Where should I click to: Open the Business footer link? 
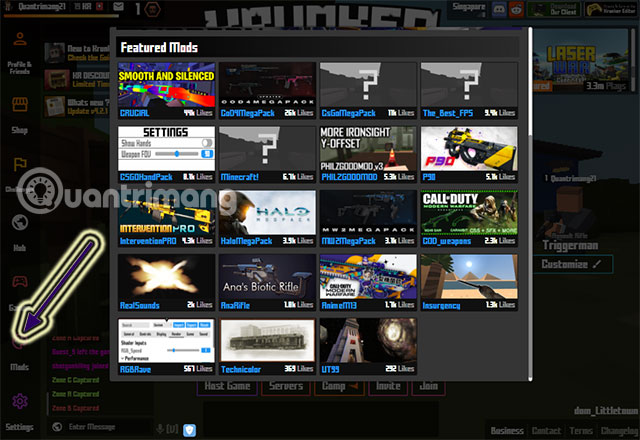[507, 431]
